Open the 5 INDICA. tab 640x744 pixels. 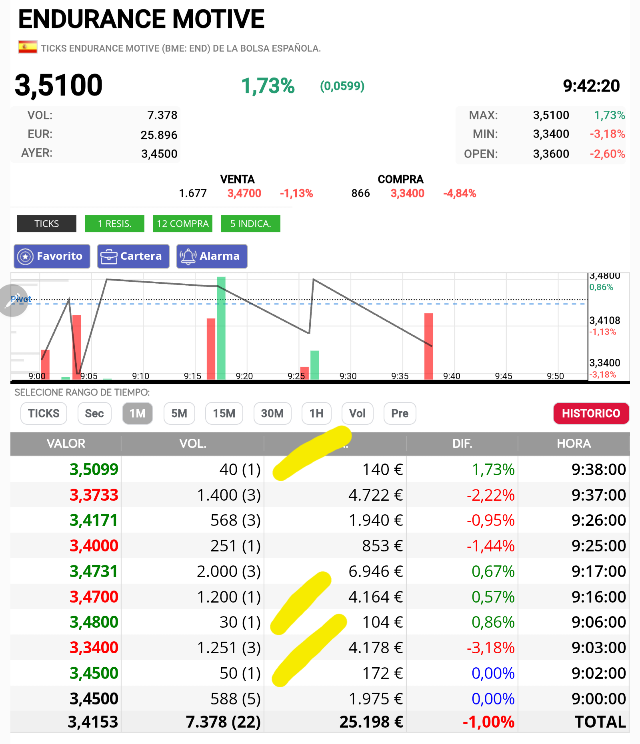[x=250, y=223]
